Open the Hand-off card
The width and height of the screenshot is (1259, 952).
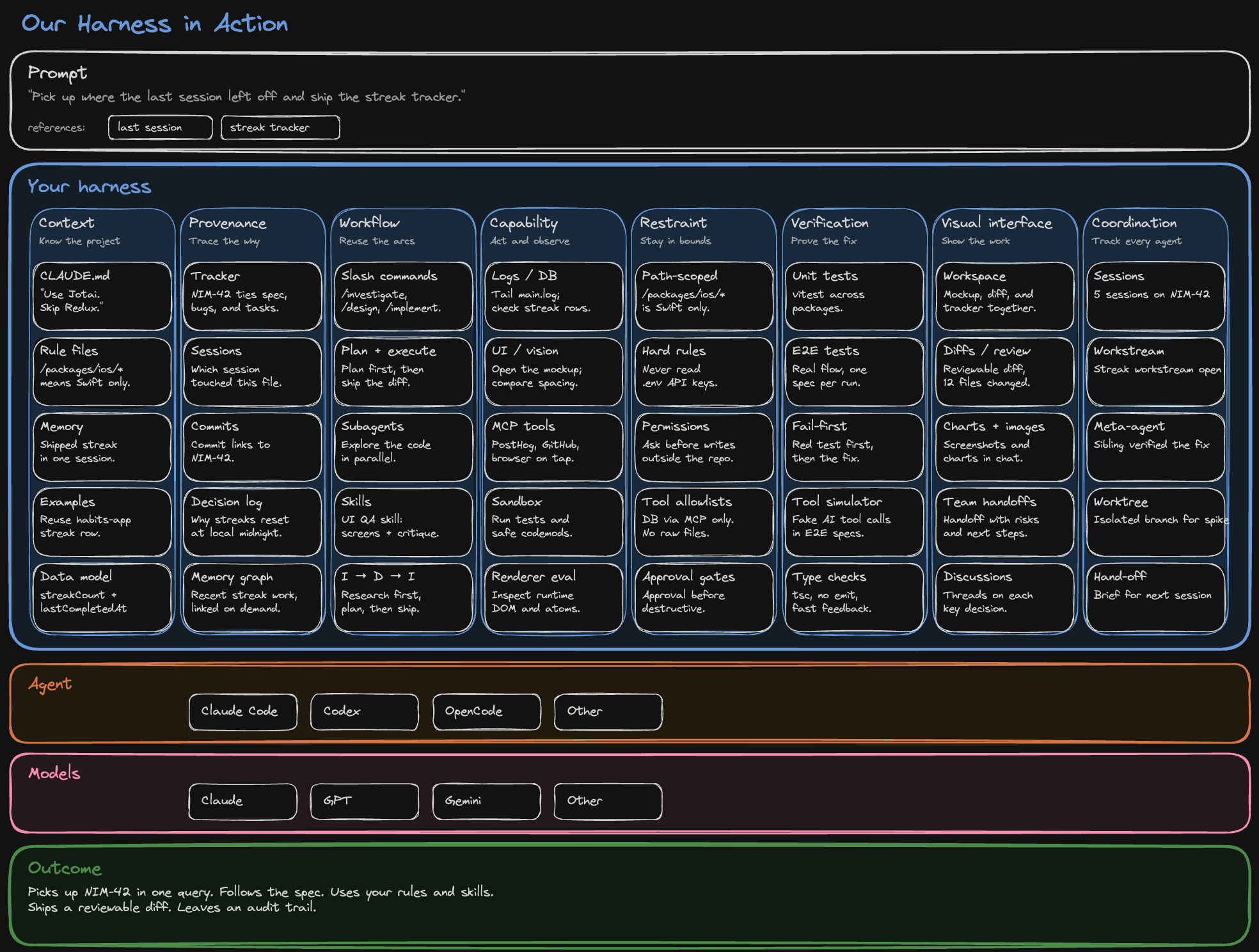pyautogui.click(x=1156, y=598)
